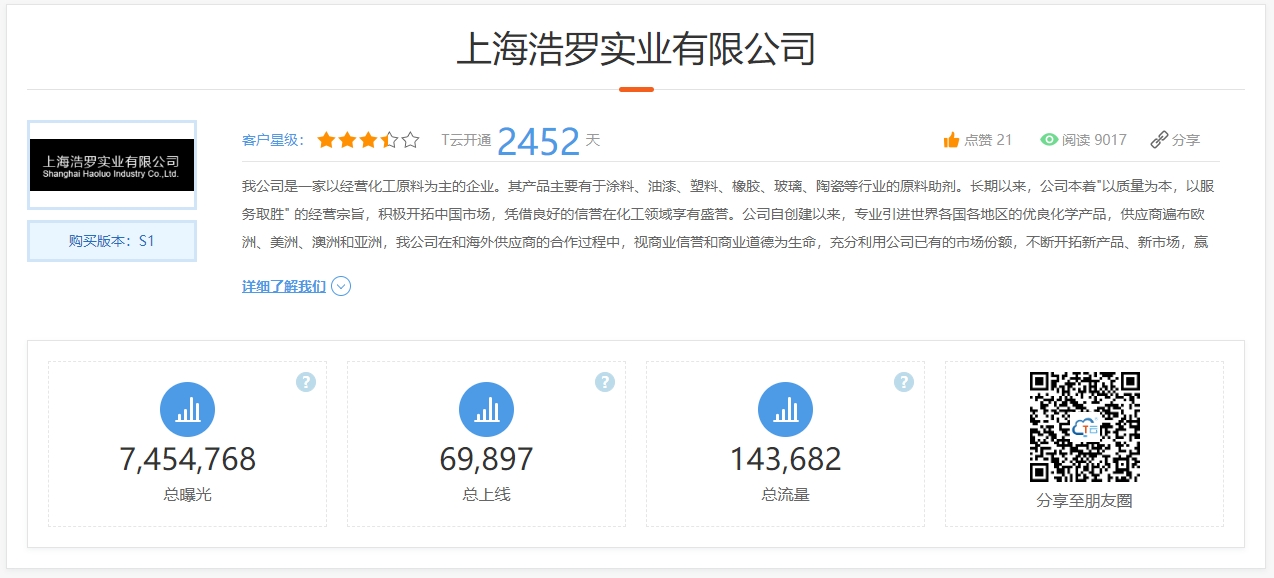Click the help icon in the 总曝光 card
Image resolution: width=1274 pixels, height=578 pixels.
306,382
